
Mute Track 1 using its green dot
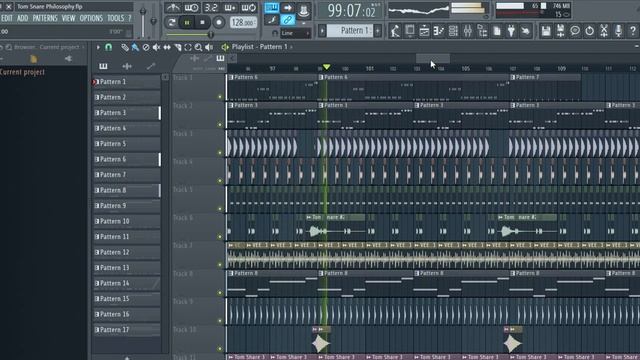pos(220,97)
